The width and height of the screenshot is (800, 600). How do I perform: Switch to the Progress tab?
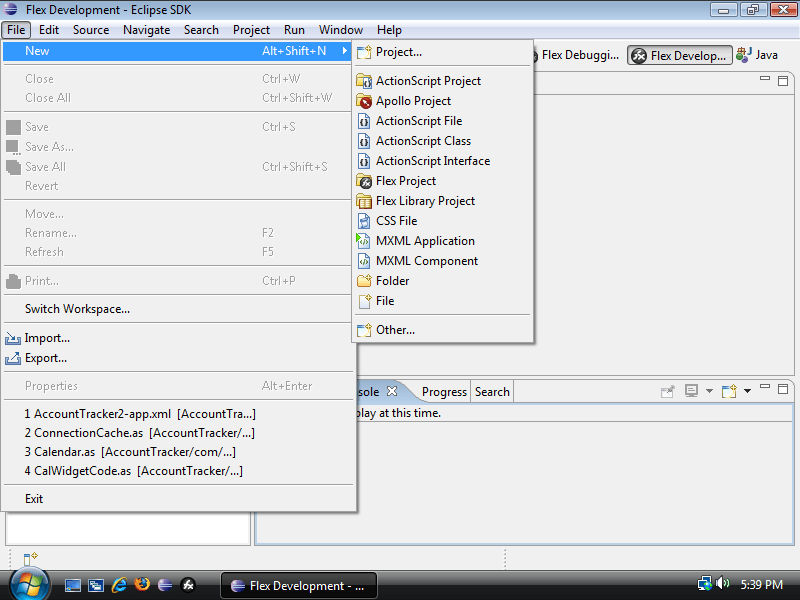point(444,391)
